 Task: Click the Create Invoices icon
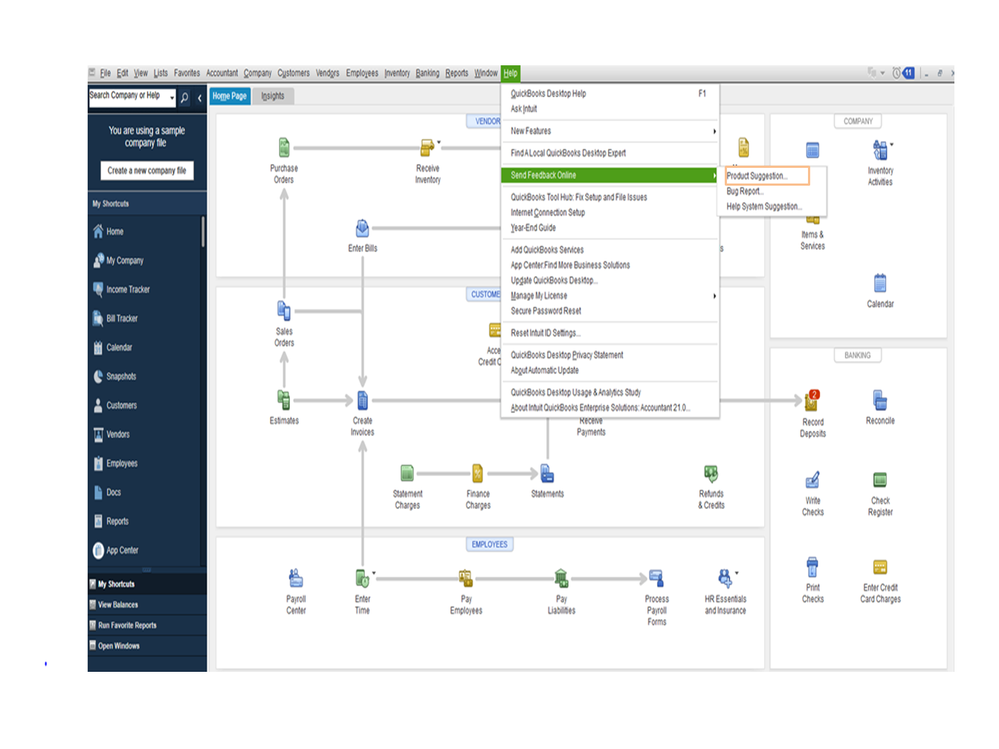click(x=363, y=400)
